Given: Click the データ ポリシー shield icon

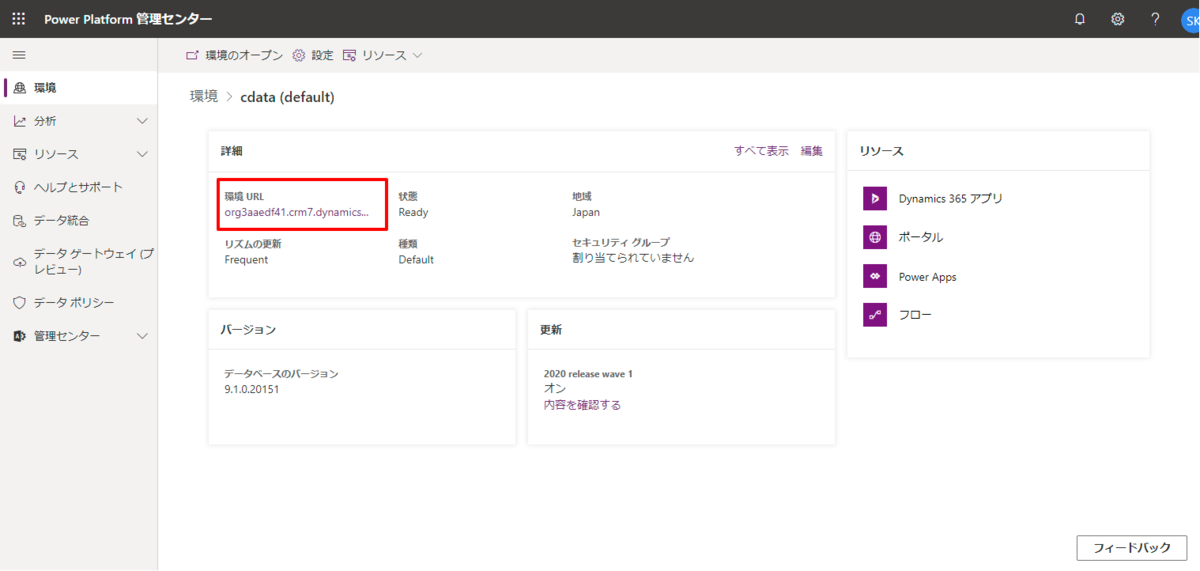Looking at the screenshot, I should click(x=19, y=302).
